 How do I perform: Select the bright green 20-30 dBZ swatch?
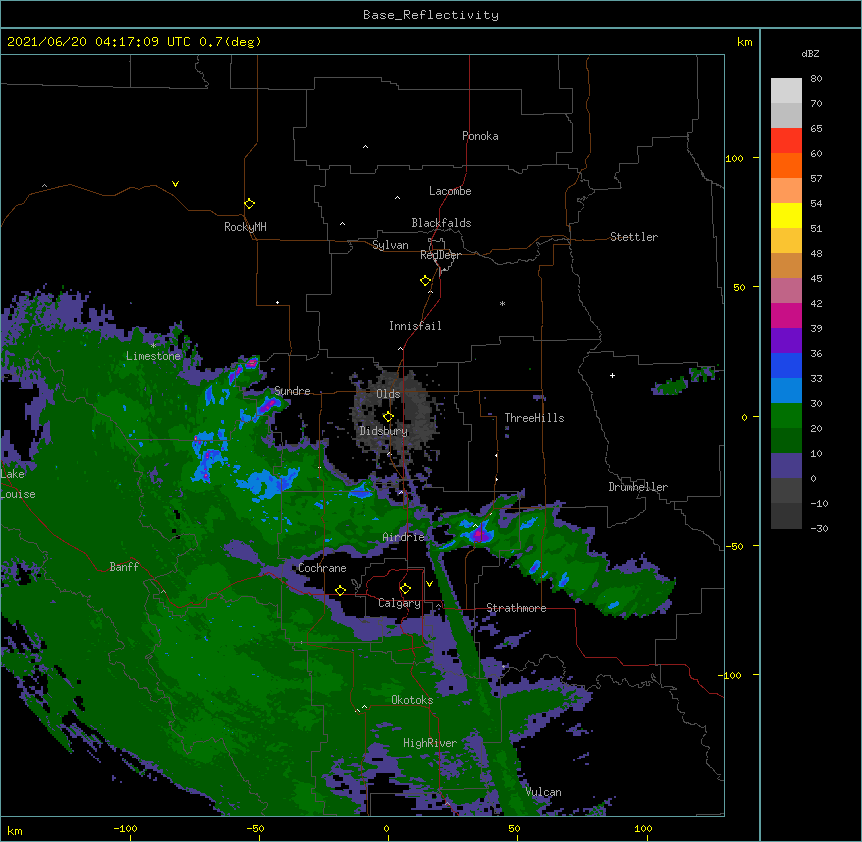786,416
